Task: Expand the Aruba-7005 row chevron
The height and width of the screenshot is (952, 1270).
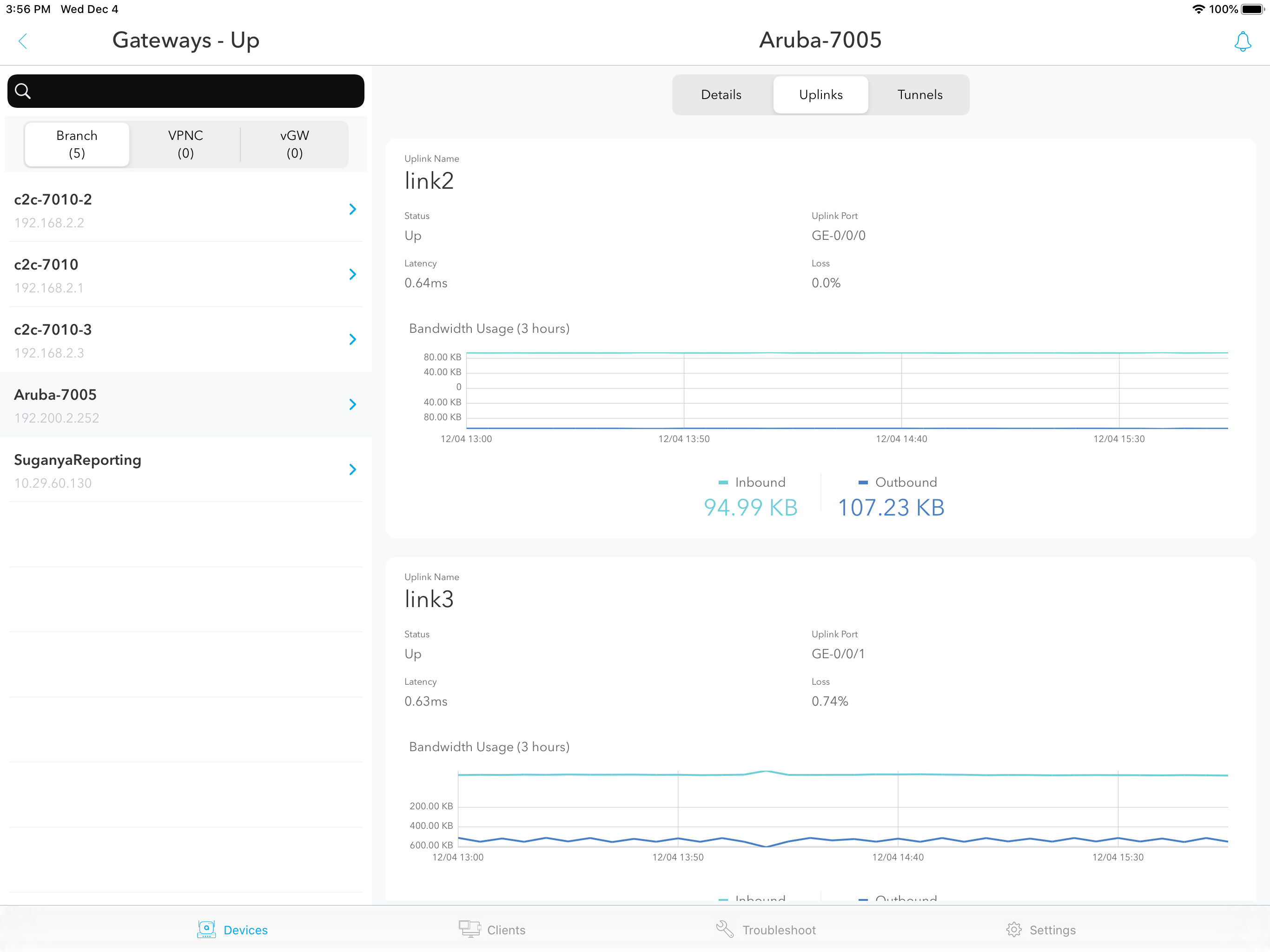Action: 352,404
